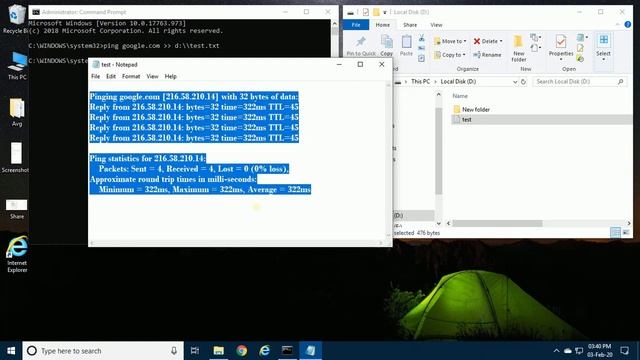This screenshot has width=640, height=360.
Task: Select the Avg desktop folder
Action: point(17,112)
